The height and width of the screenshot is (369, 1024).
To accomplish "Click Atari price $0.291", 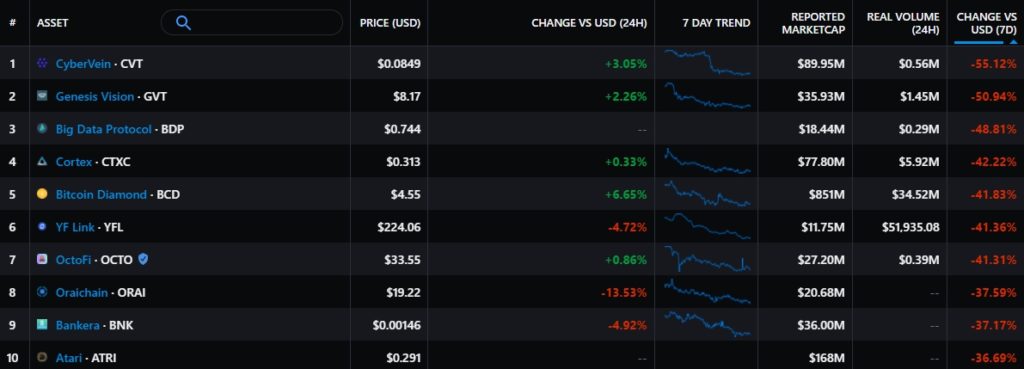I will coord(403,358).
